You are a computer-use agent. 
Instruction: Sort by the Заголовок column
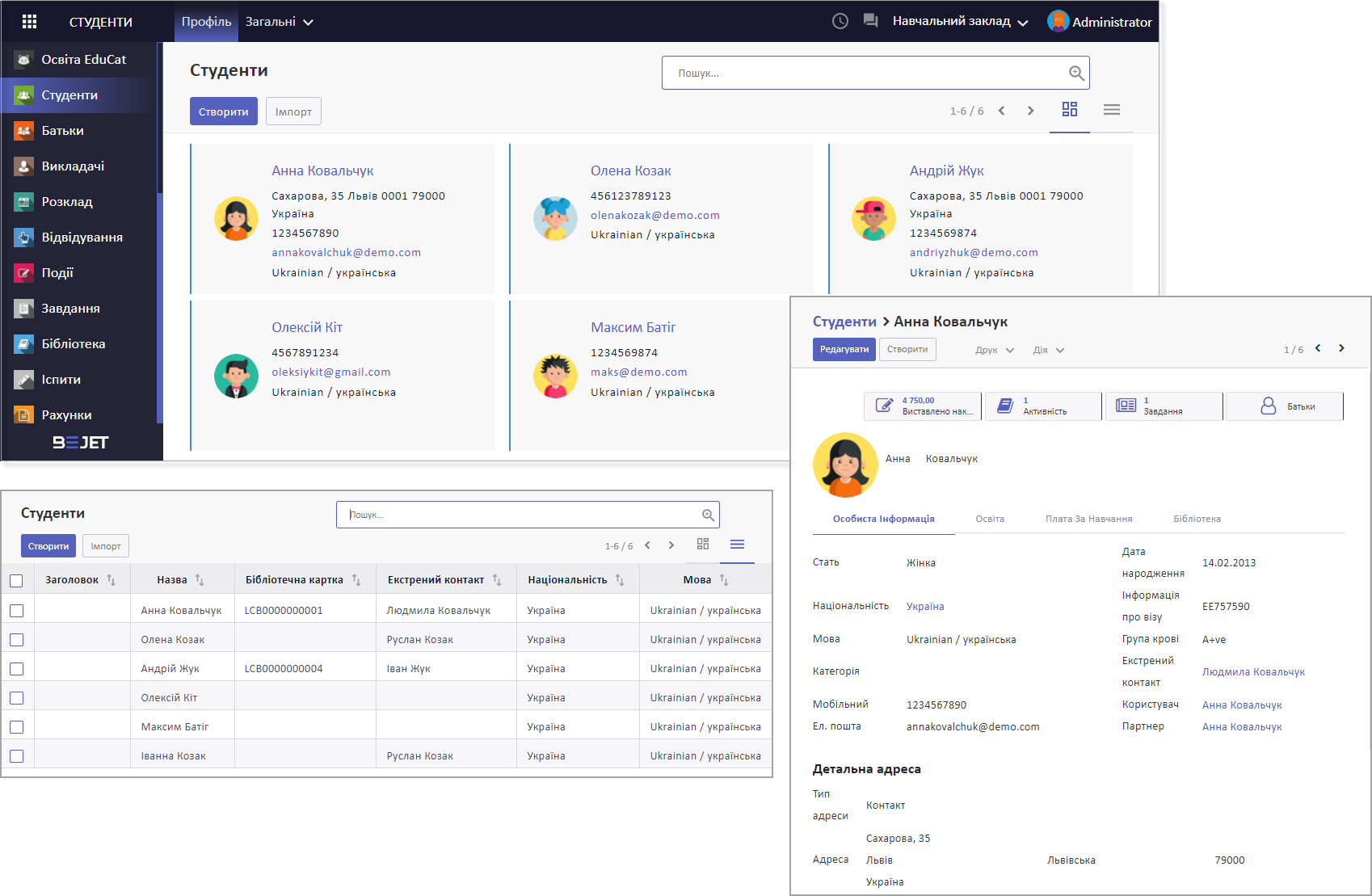coord(82,580)
